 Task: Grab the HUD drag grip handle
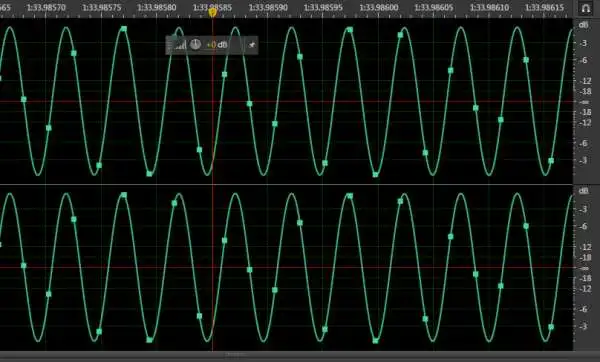pos(170,45)
